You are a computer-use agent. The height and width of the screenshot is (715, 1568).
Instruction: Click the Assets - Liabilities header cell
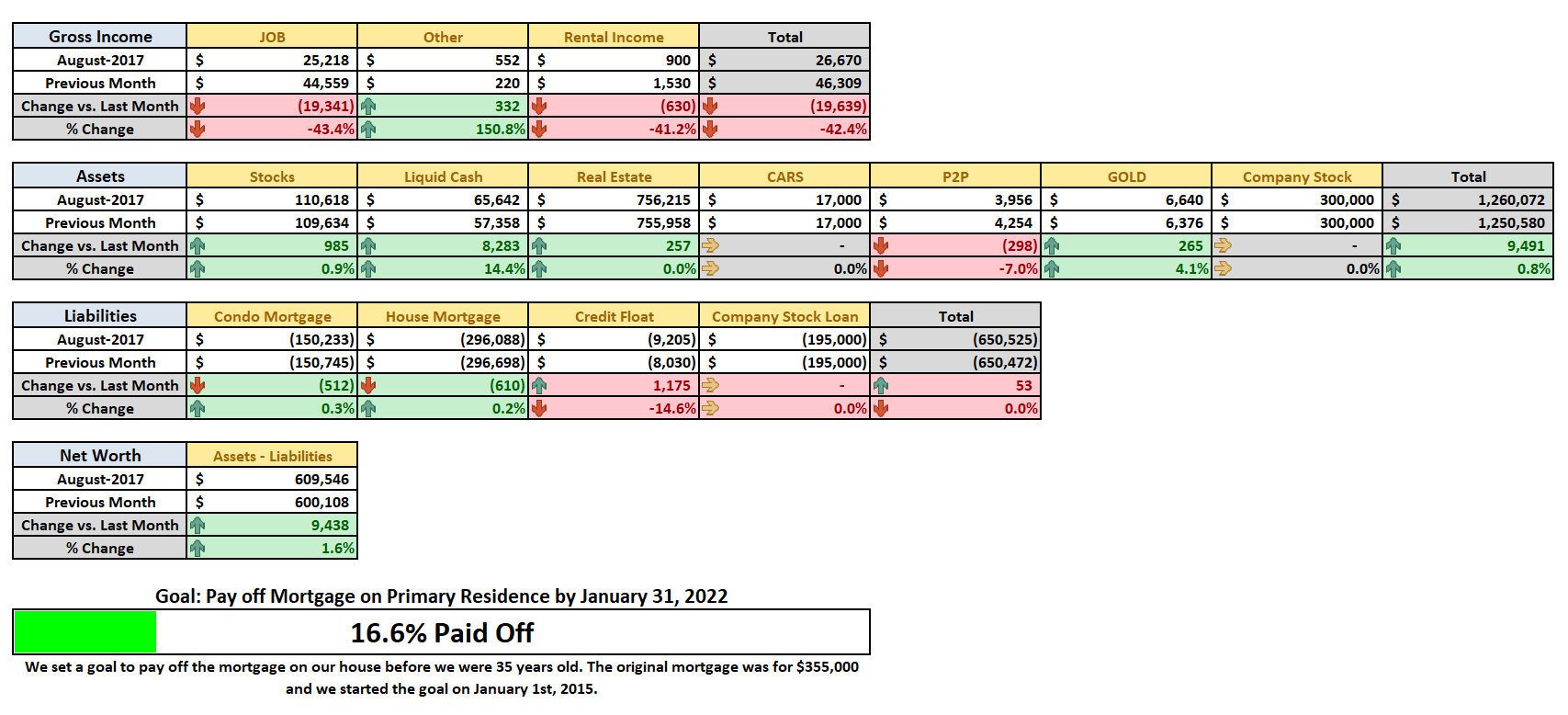(x=272, y=456)
